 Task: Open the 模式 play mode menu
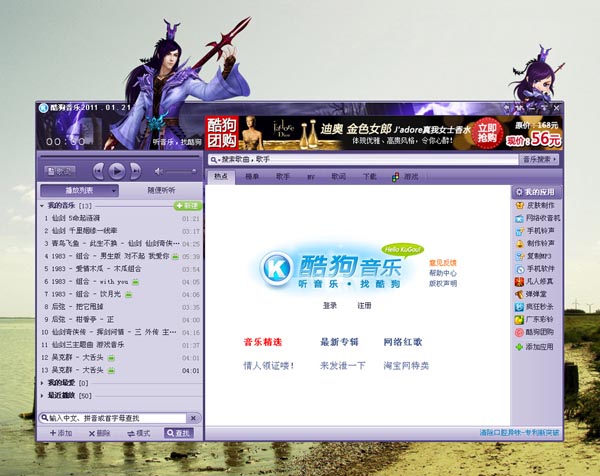[x=139, y=433]
